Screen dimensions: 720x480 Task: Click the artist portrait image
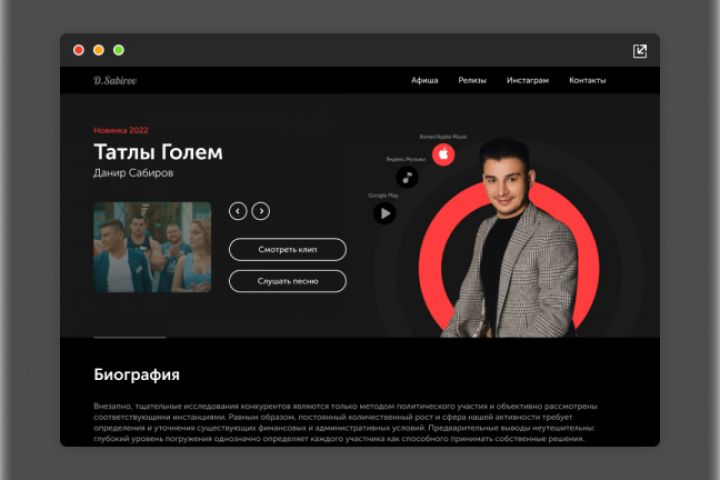[x=511, y=237]
